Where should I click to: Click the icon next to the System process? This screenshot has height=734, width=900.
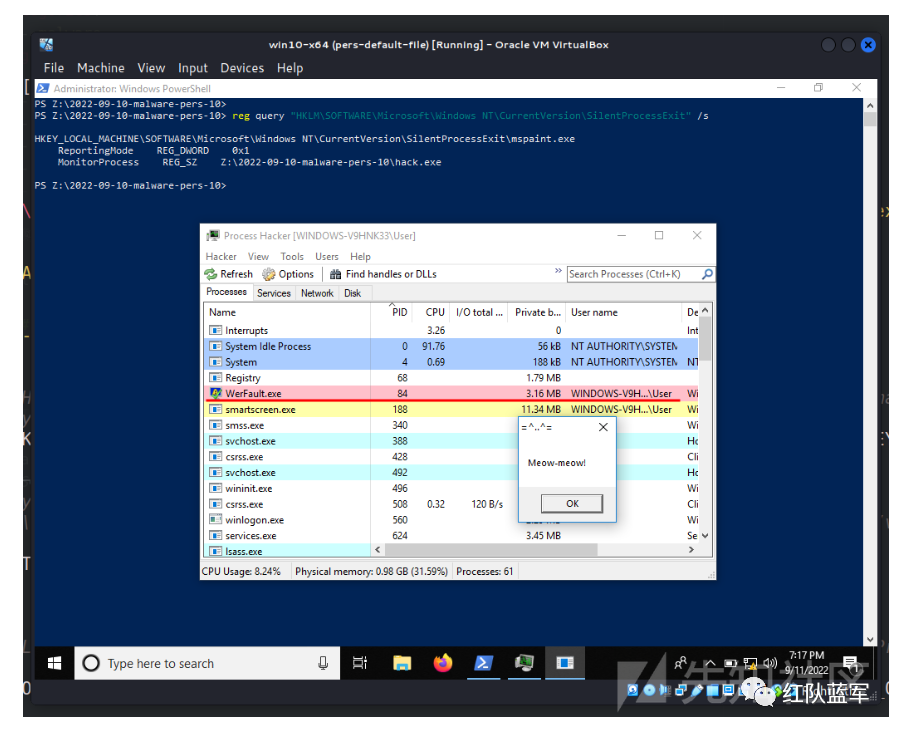215,362
